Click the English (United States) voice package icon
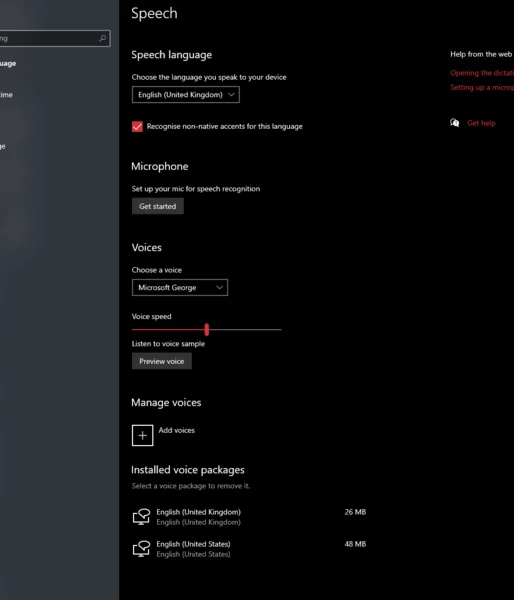Image resolution: width=514 pixels, height=600 pixels. click(x=141, y=549)
